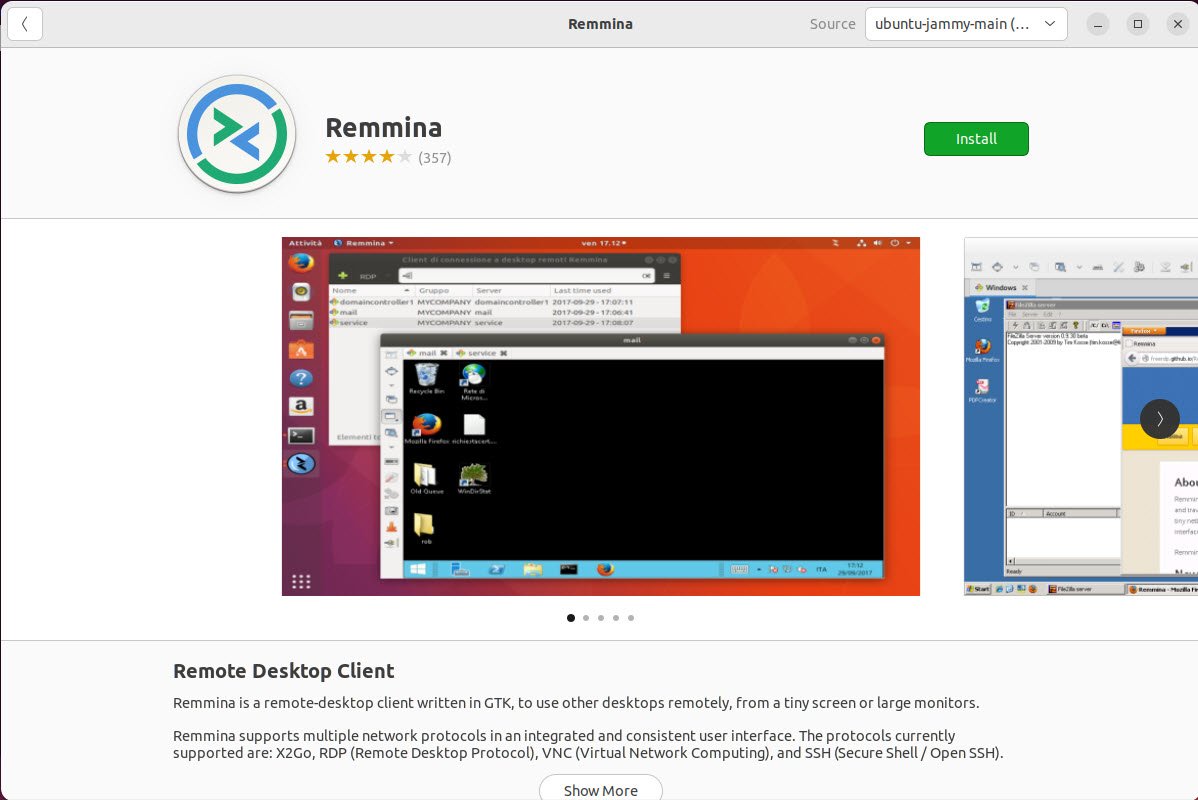Expand the full description with Show More
Screen dimensions: 1198x800
point(600,790)
